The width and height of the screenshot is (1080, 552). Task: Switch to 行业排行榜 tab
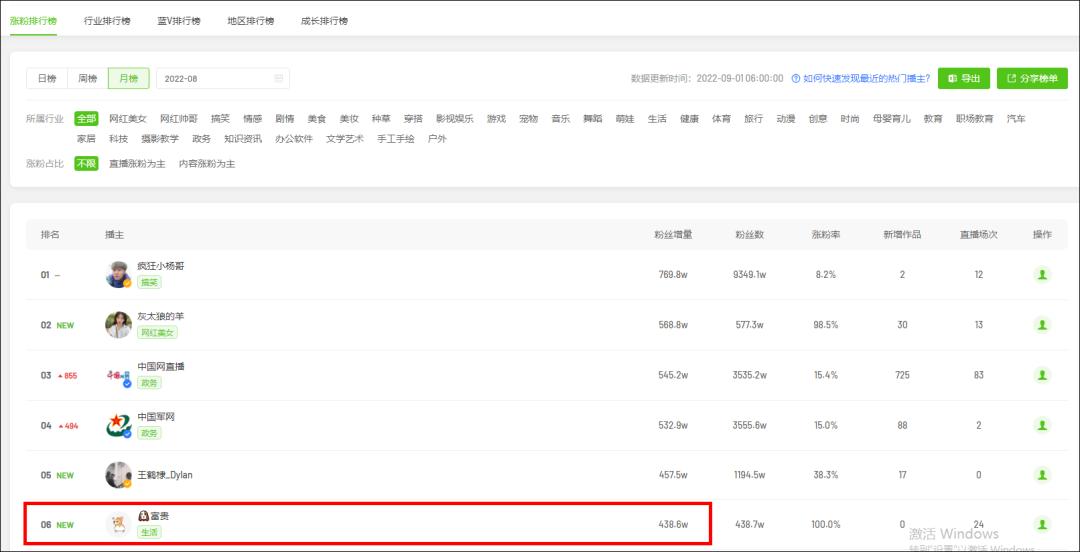point(107,21)
